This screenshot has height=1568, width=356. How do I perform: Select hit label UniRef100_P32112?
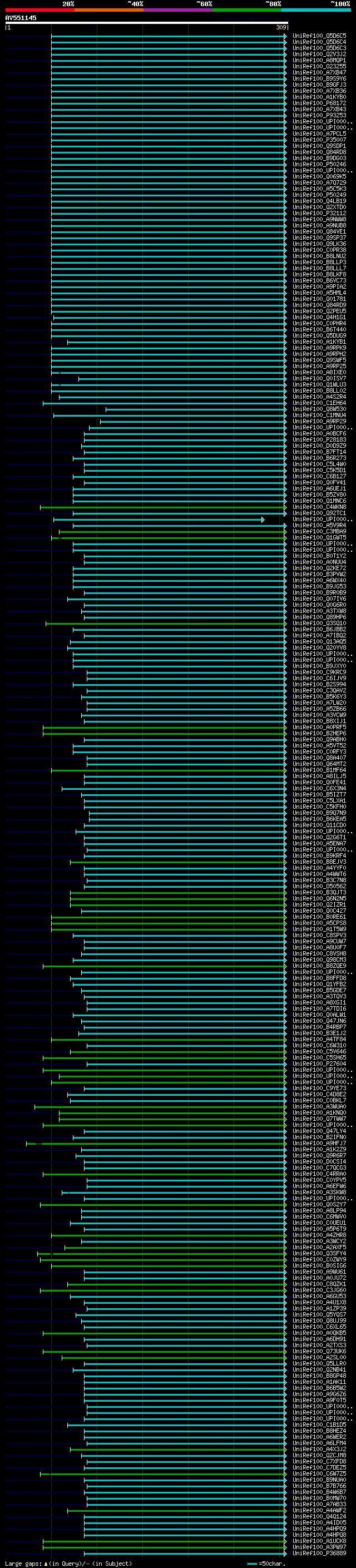click(x=319, y=214)
